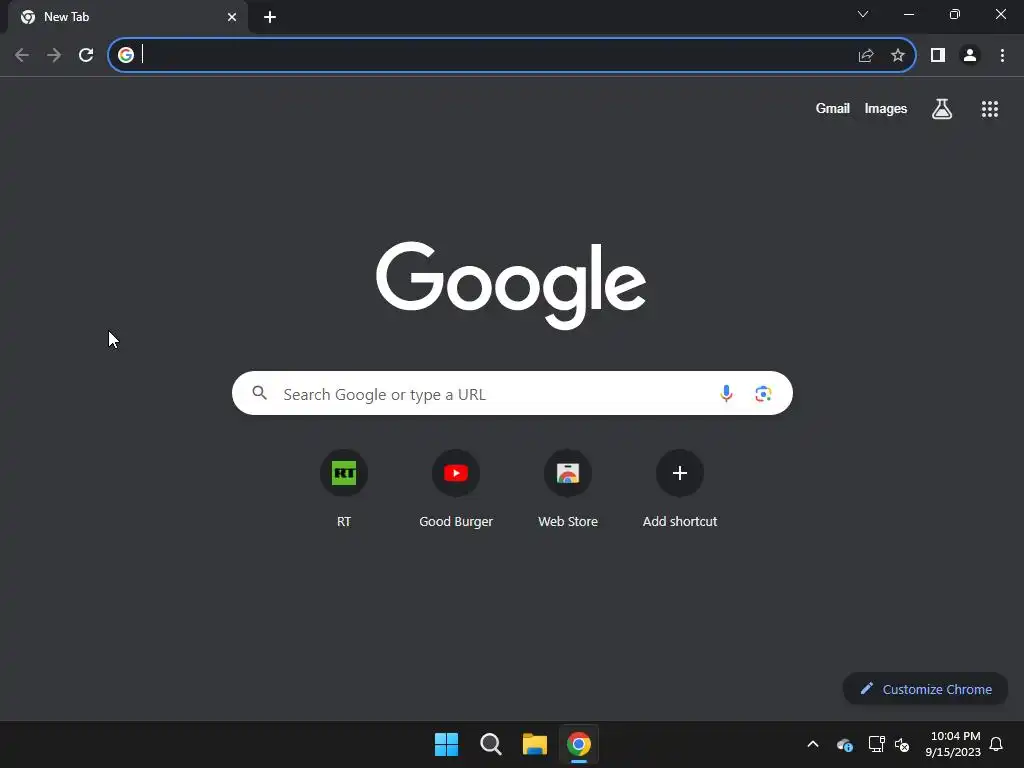Bookmark this tab with the star icon
This screenshot has height=768, width=1024.
pyautogui.click(x=898, y=56)
